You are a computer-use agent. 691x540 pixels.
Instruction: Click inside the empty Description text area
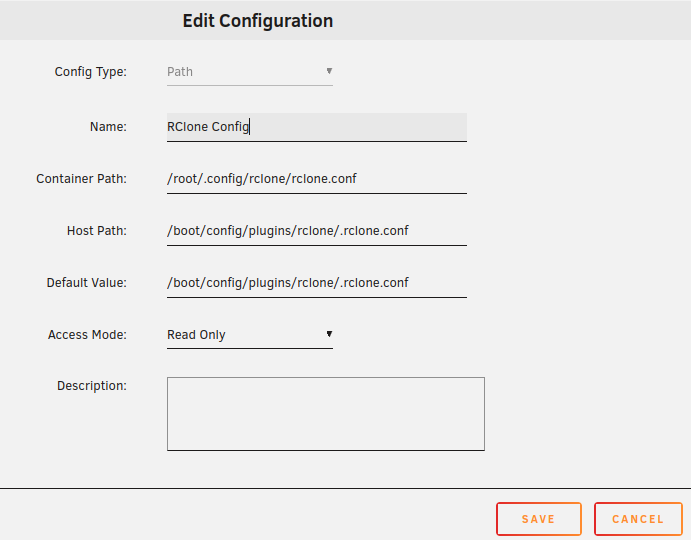pos(325,413)
